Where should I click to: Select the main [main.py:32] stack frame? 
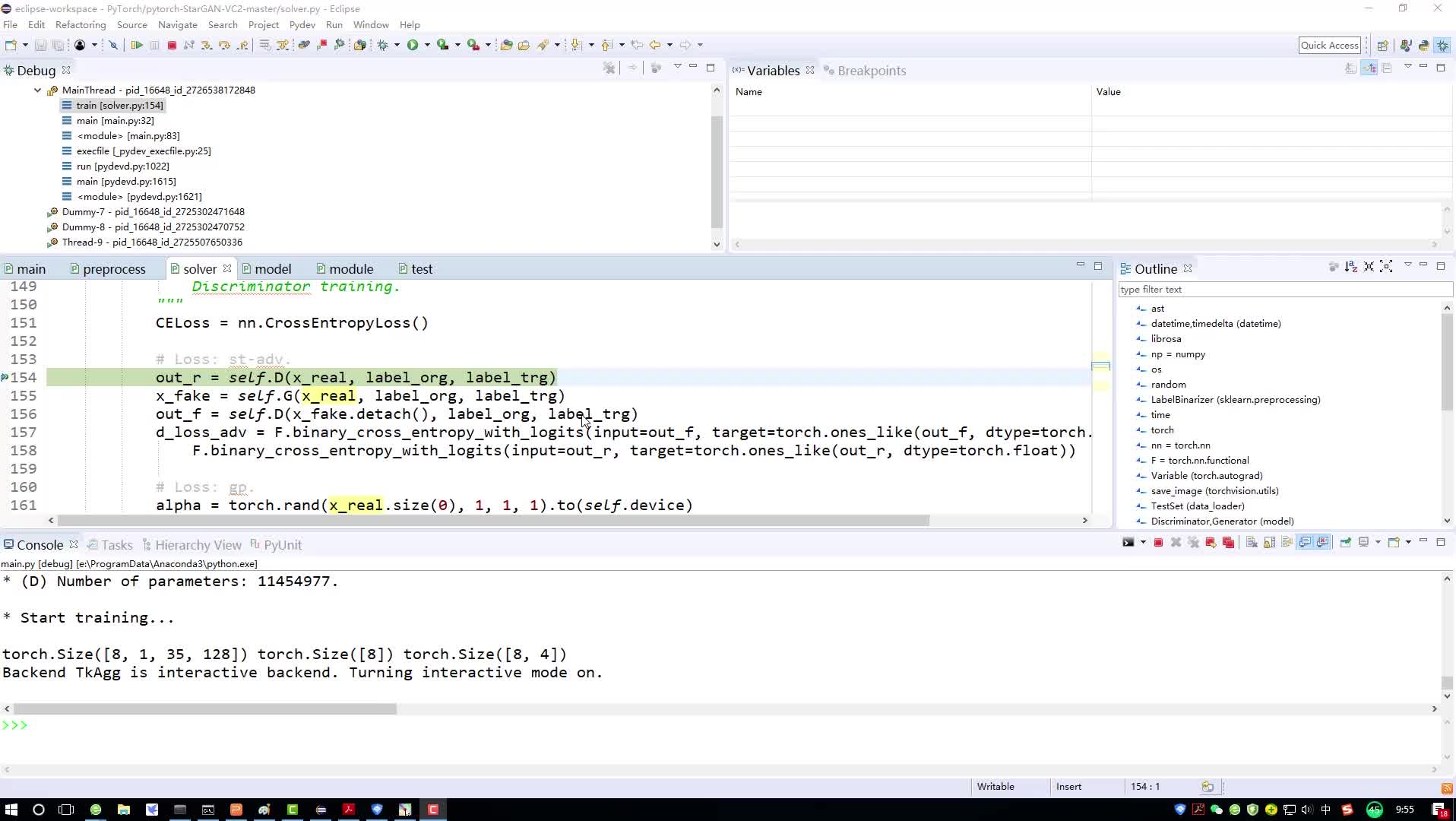[108, 120]
